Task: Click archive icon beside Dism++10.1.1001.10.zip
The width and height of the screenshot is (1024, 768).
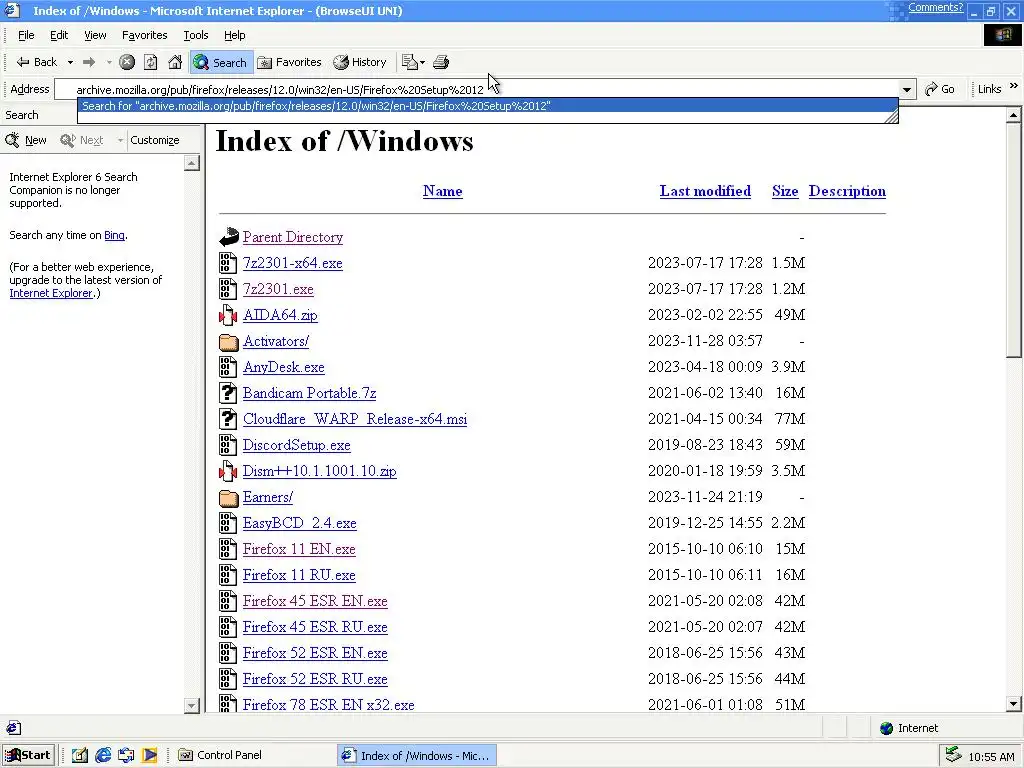Action: (x=228, y=471)
